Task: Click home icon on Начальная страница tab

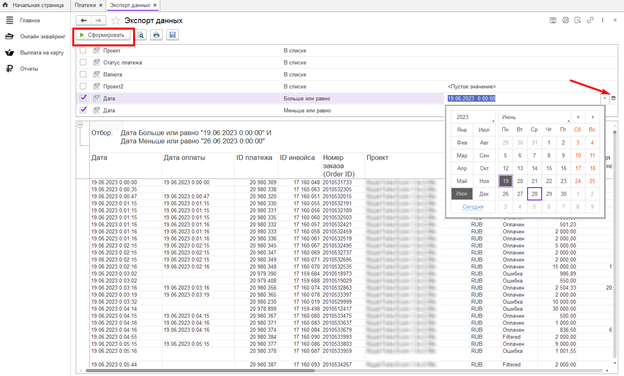Action: tap(5, 5)
